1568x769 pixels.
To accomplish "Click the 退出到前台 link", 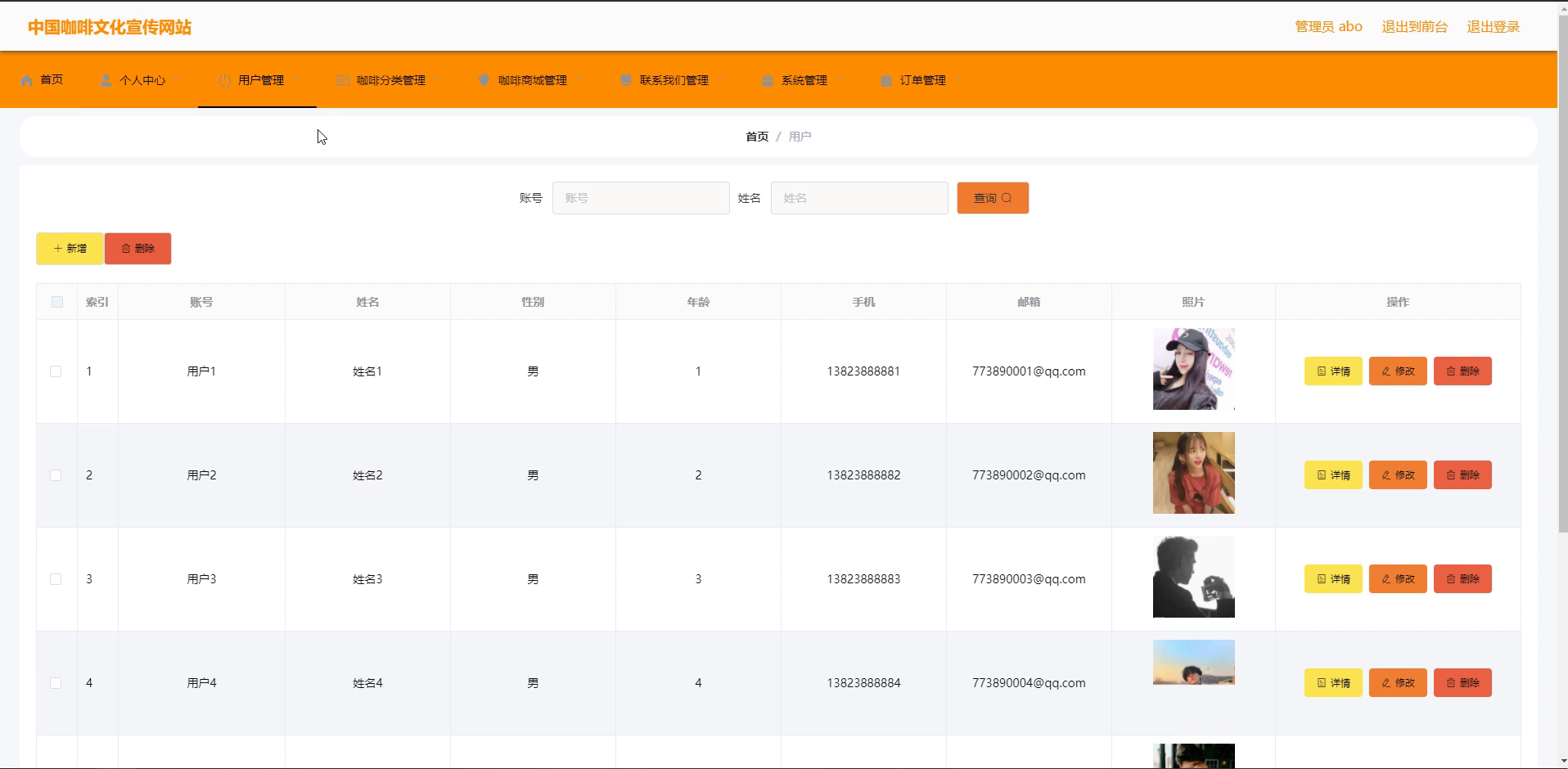I will click(x=1414, y=27).
